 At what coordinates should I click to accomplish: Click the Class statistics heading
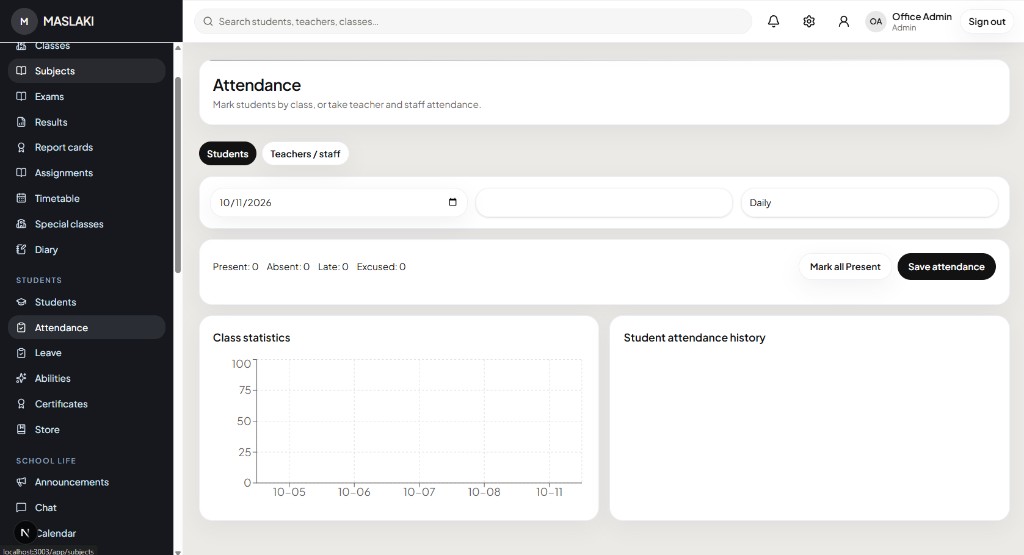[251, 338]
